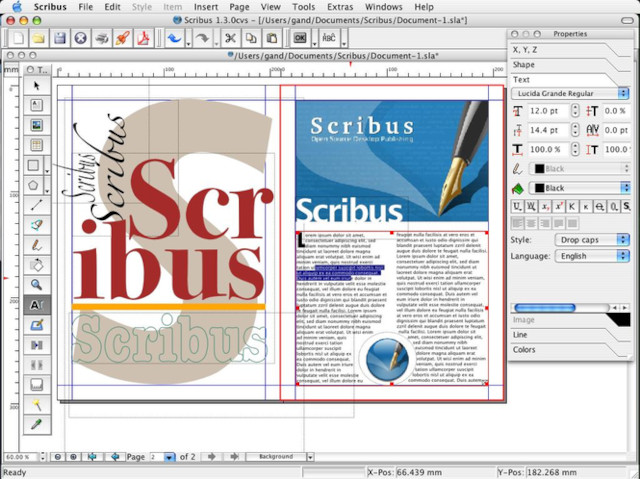Toggle Strikethrough text style

600,206
